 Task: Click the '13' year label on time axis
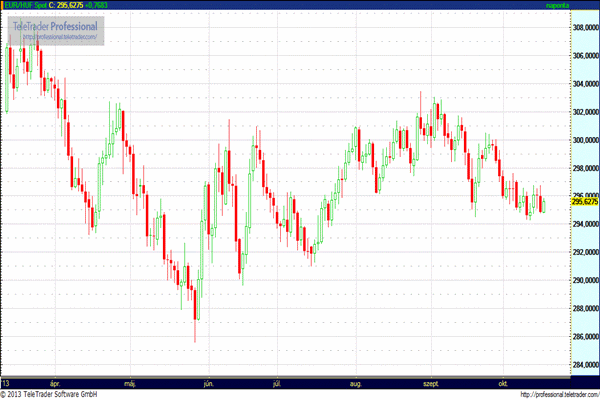tap(7, 383)
